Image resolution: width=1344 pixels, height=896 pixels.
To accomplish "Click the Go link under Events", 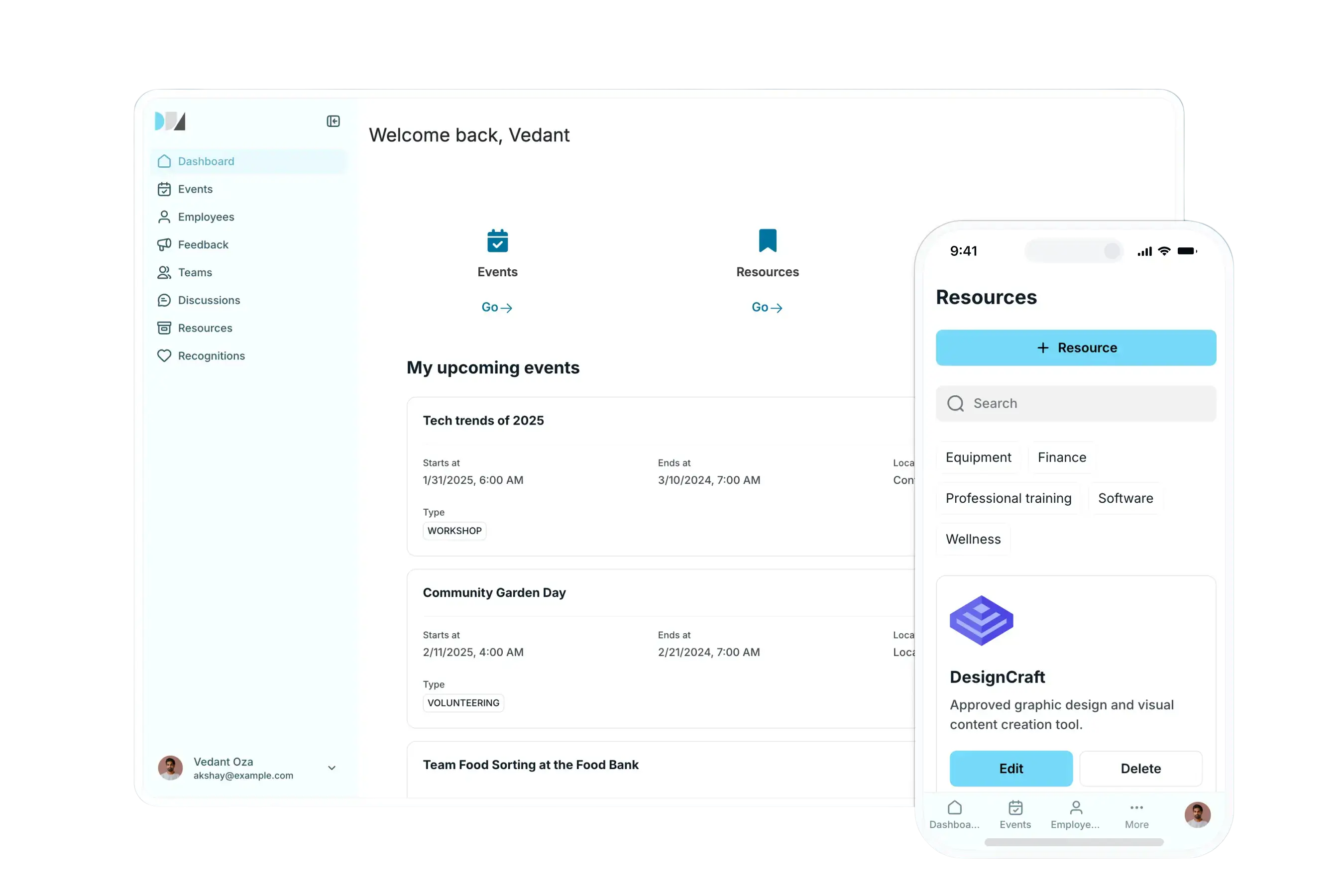I will (x=496, y=308).
